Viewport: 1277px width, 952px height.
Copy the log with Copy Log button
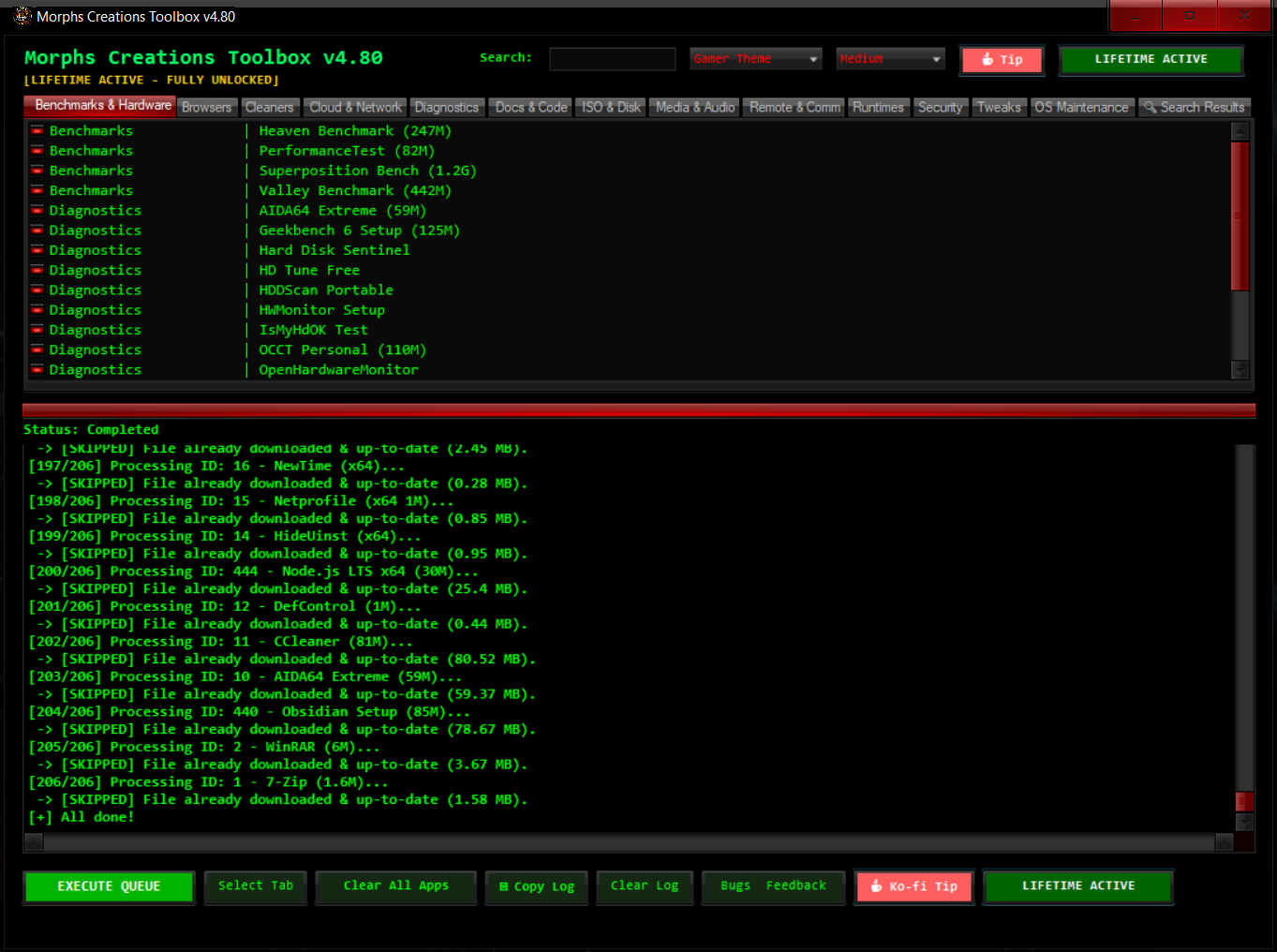(x=536, y=886)
